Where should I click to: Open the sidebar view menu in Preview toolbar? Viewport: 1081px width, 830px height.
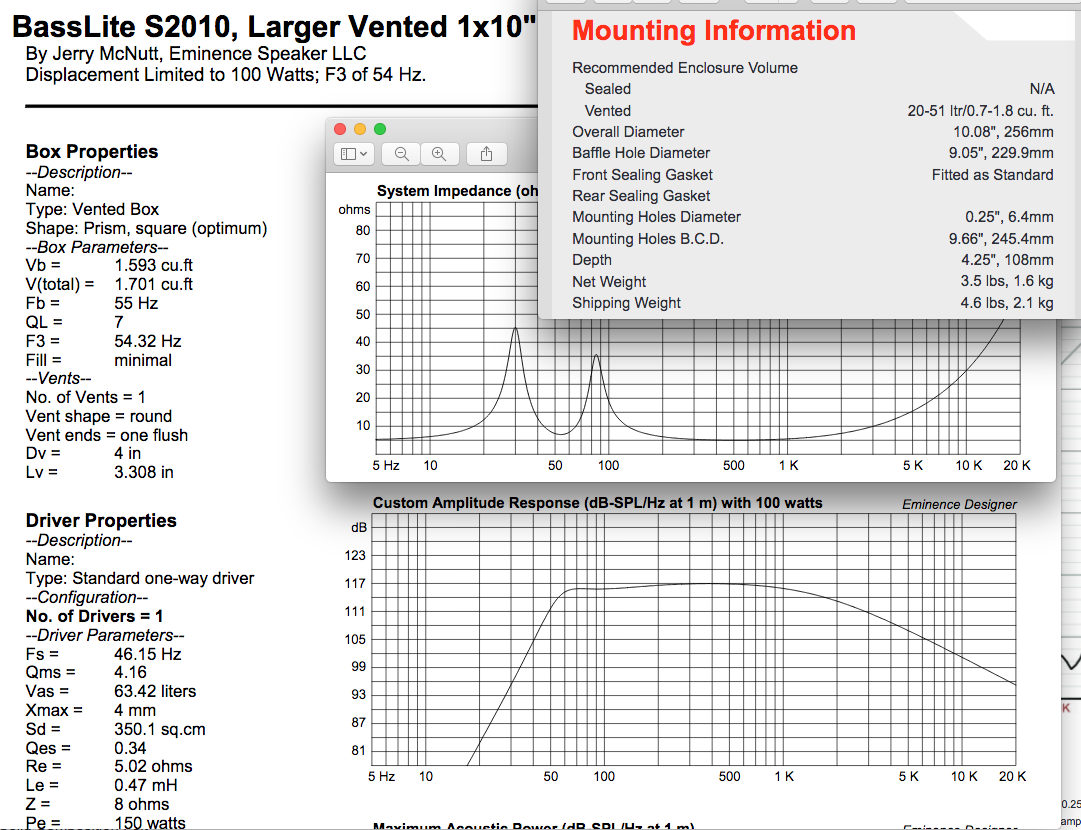tap(354, 154)
